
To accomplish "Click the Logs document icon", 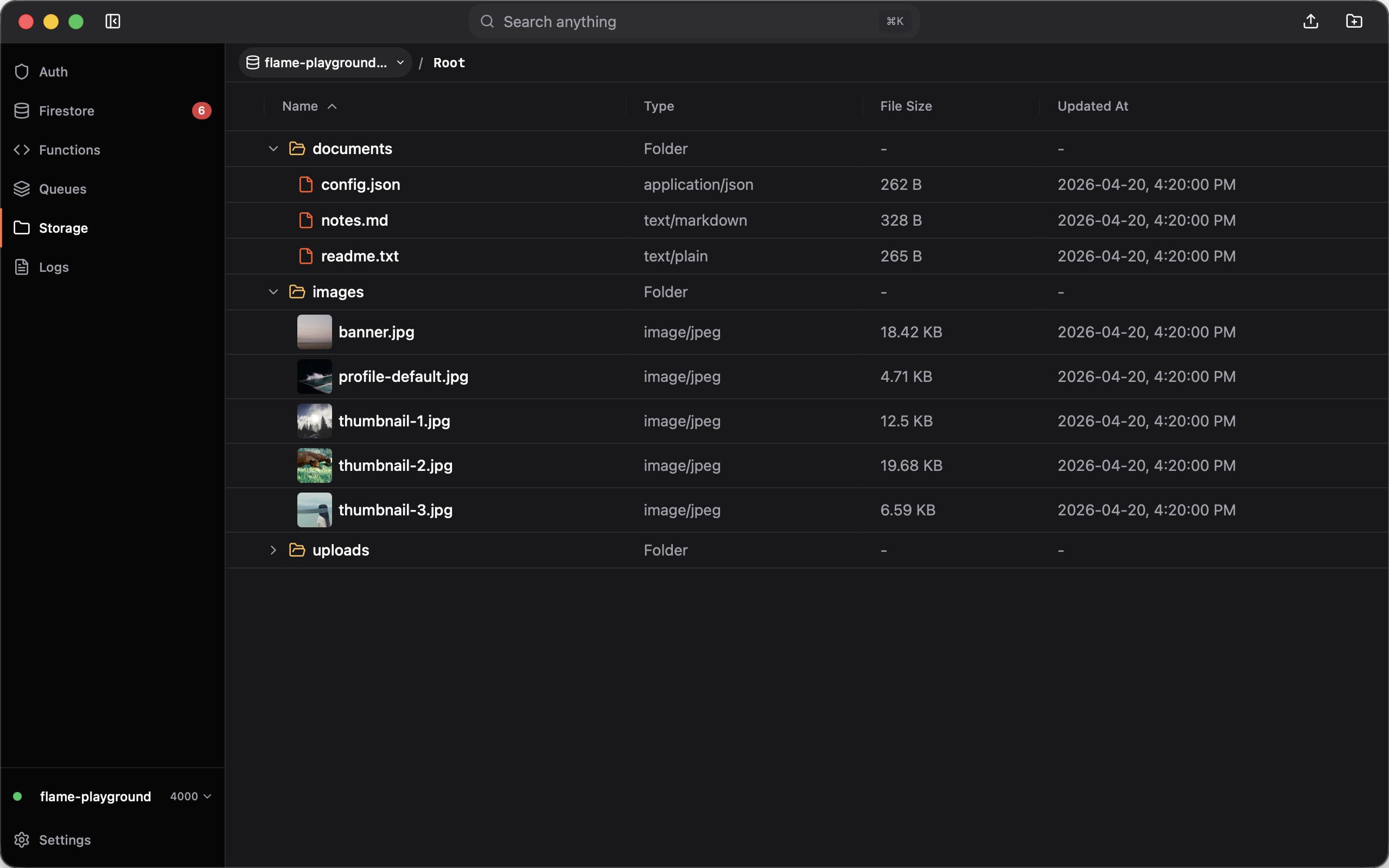I will coord(22,267).
